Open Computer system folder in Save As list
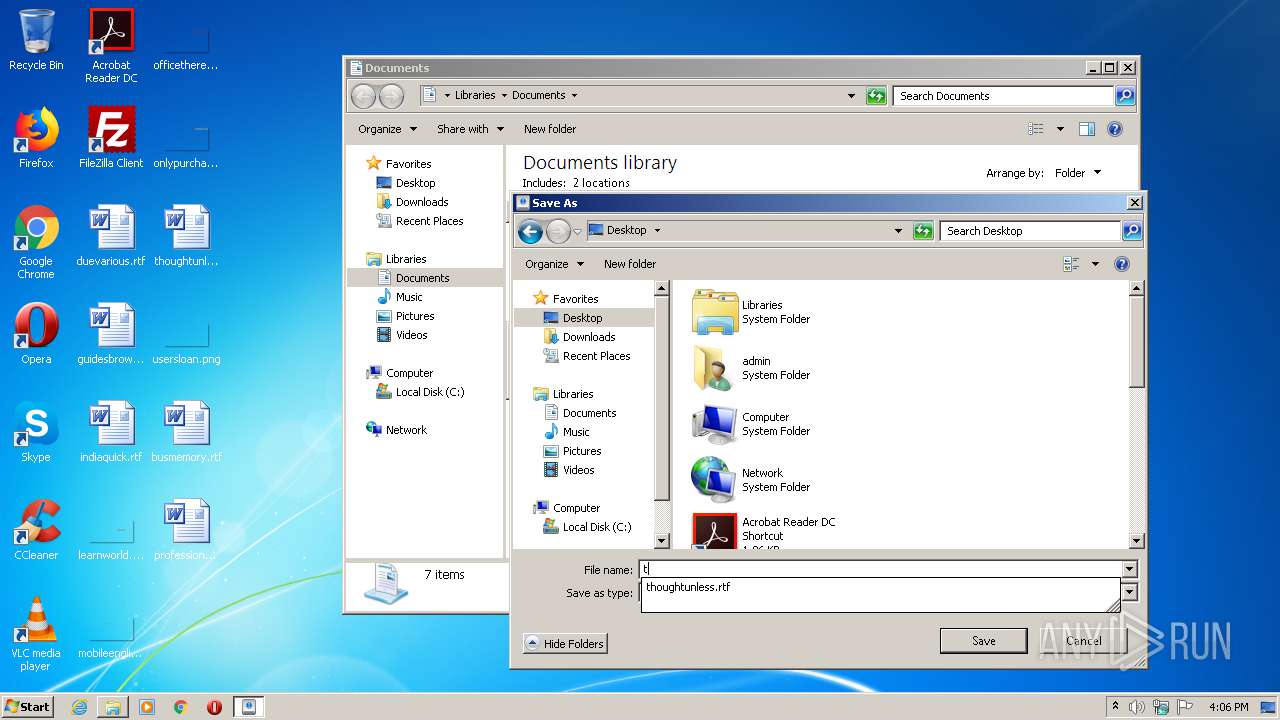 pyautogui.click(x=751, y=424)
